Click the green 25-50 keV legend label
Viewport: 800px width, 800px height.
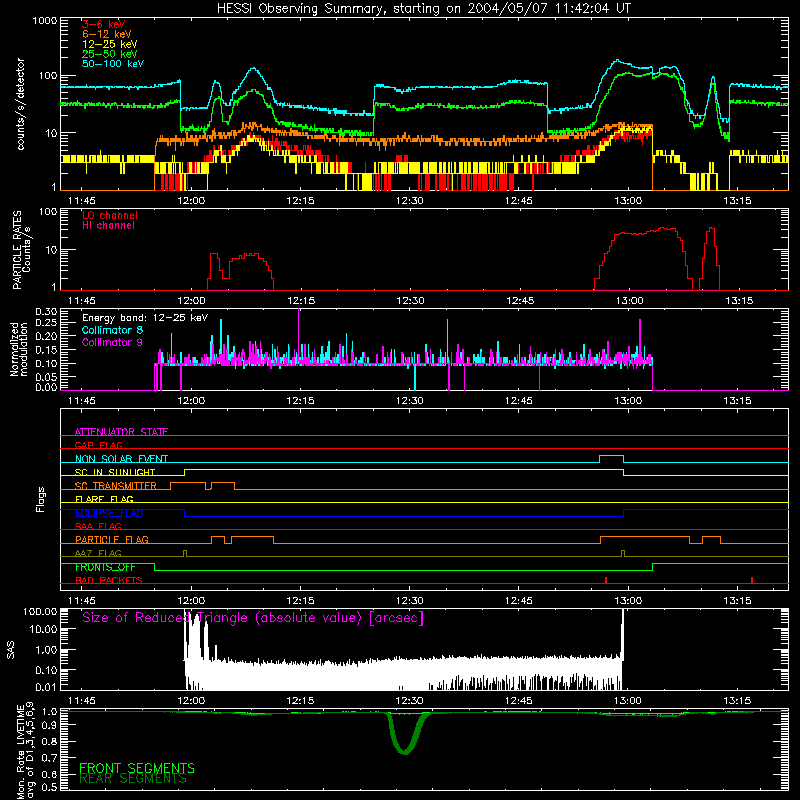[110, 54]
